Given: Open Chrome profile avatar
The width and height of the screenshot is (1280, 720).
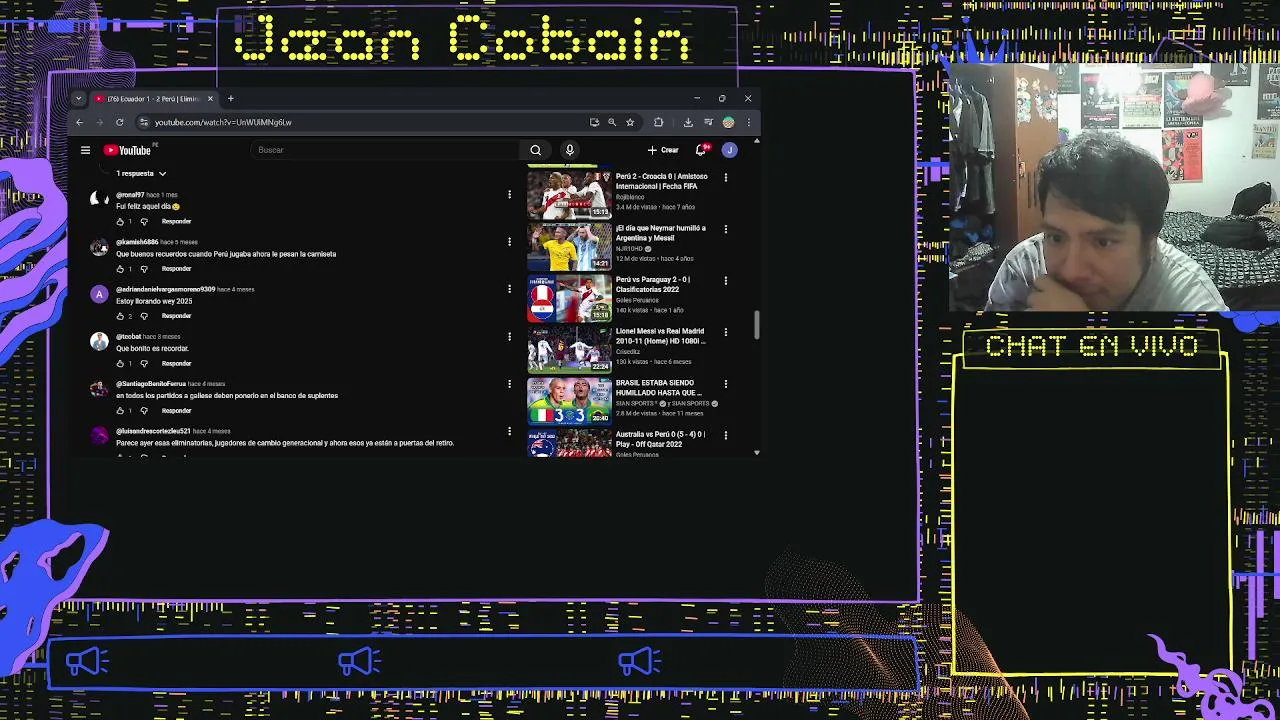Looking at the screenshot, I should (728, 122).
